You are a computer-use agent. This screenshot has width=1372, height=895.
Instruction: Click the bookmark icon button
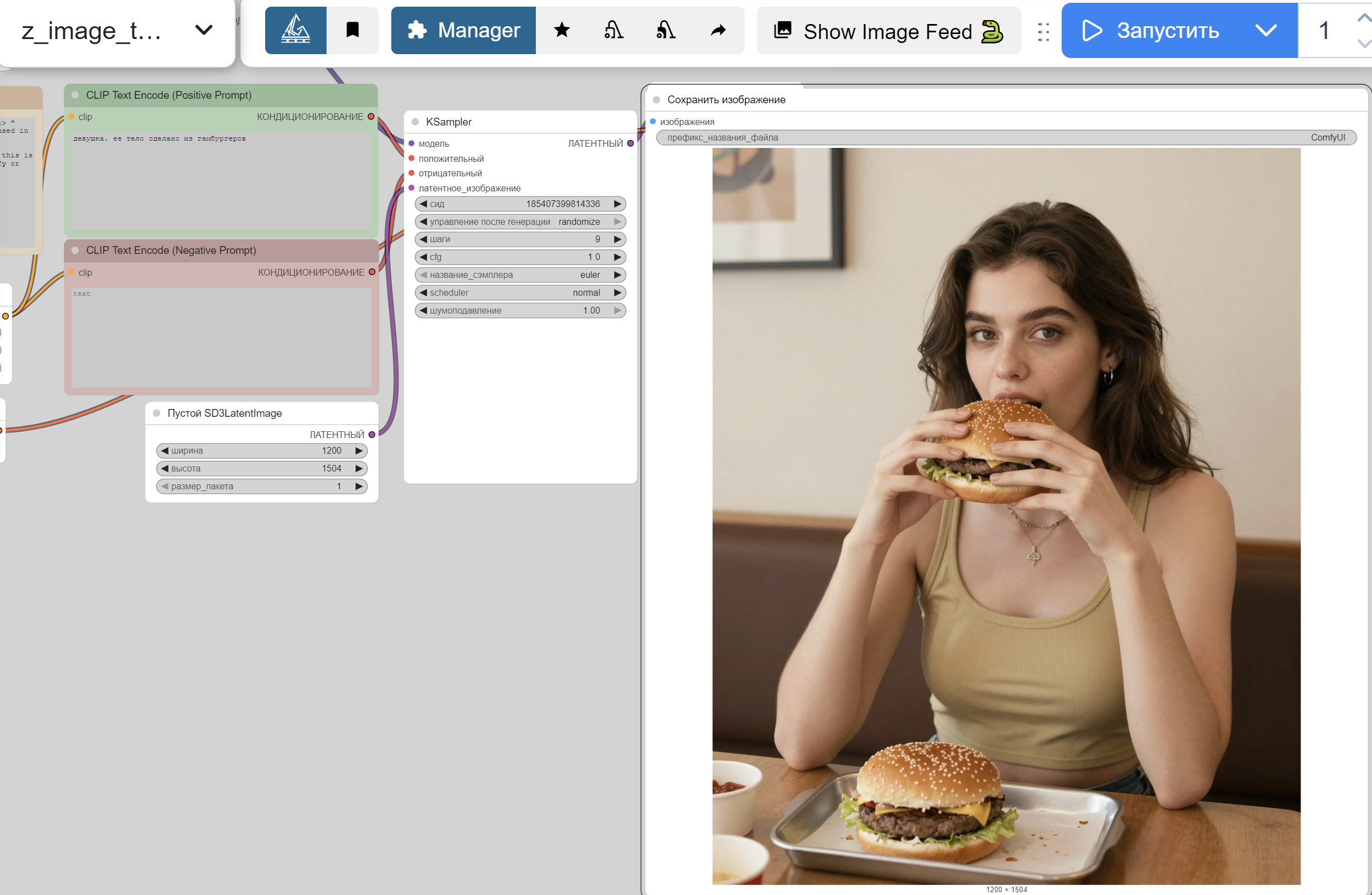pos(352,30)
